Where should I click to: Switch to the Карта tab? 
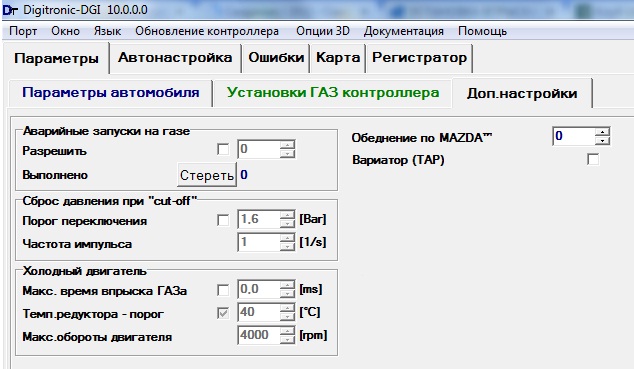[338, 58]
